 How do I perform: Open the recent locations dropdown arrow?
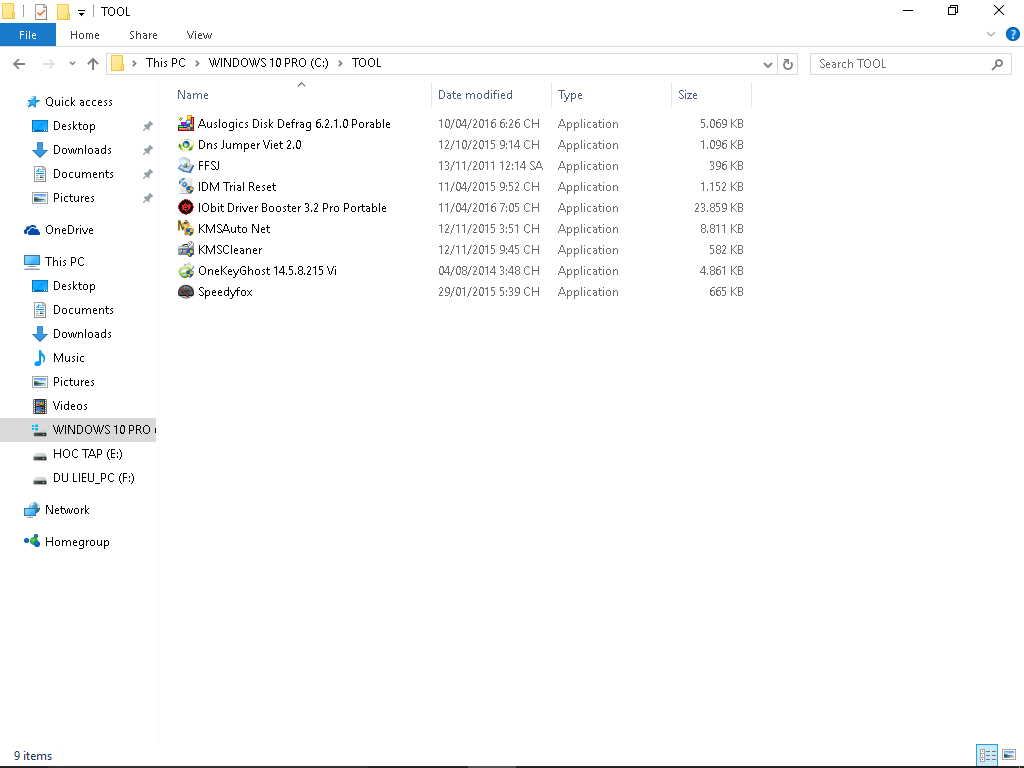[72, 64]
